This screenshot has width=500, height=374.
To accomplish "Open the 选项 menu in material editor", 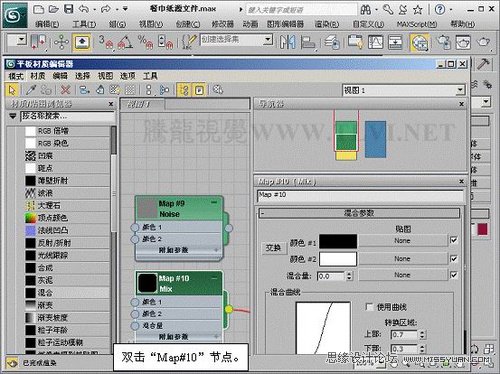I will [x=128, y=76].
